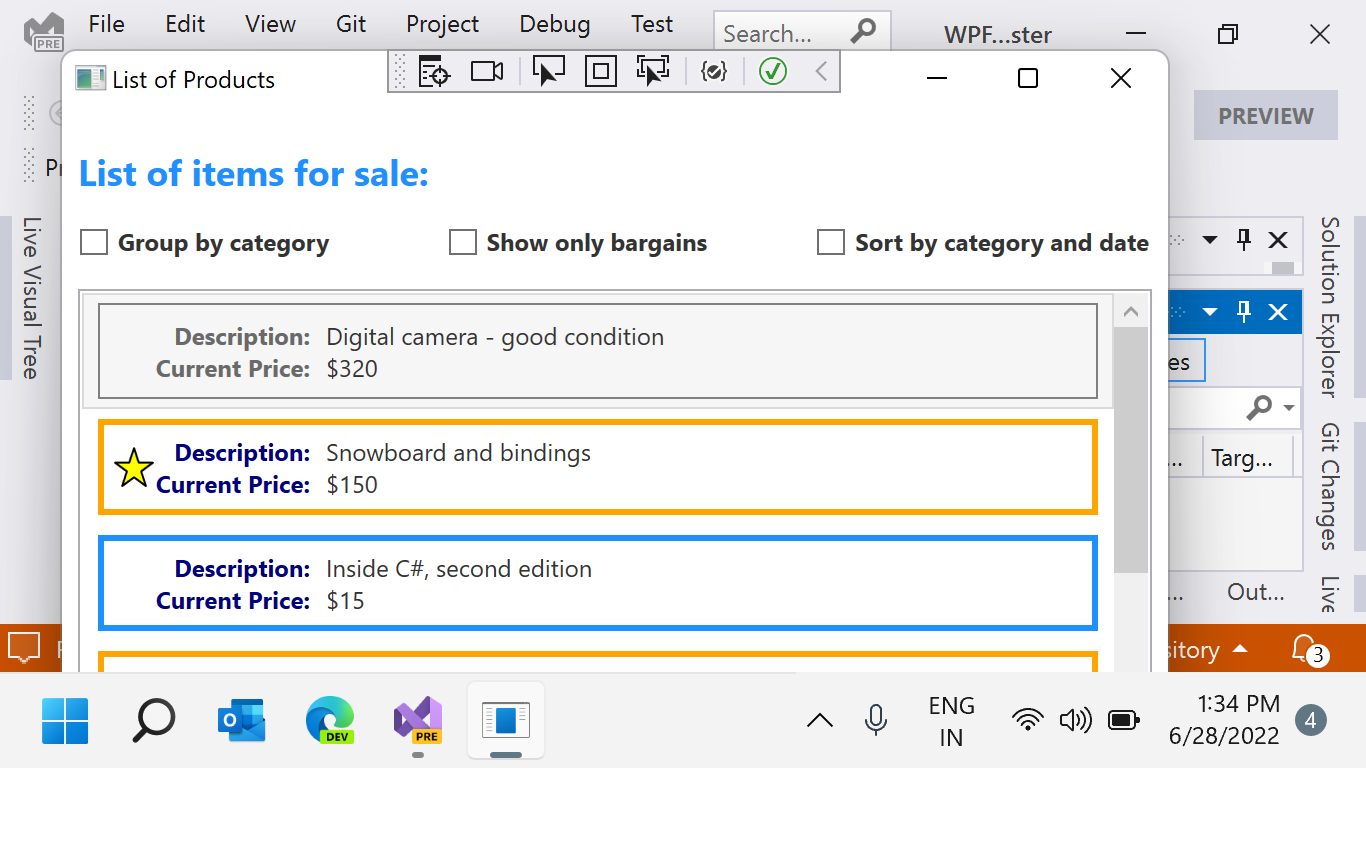Open the Solution Explorer window options dropdown arrow
Screen dimensions: 1366x862
1210,240
